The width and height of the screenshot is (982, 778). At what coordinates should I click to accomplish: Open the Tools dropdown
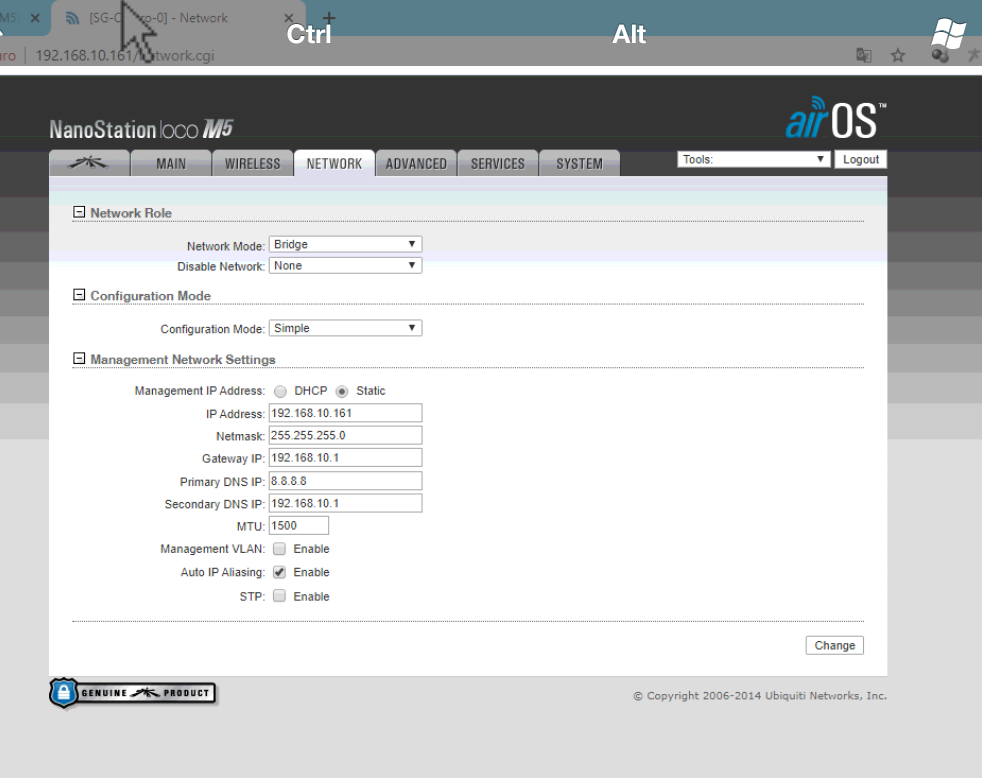click(753, 159)
